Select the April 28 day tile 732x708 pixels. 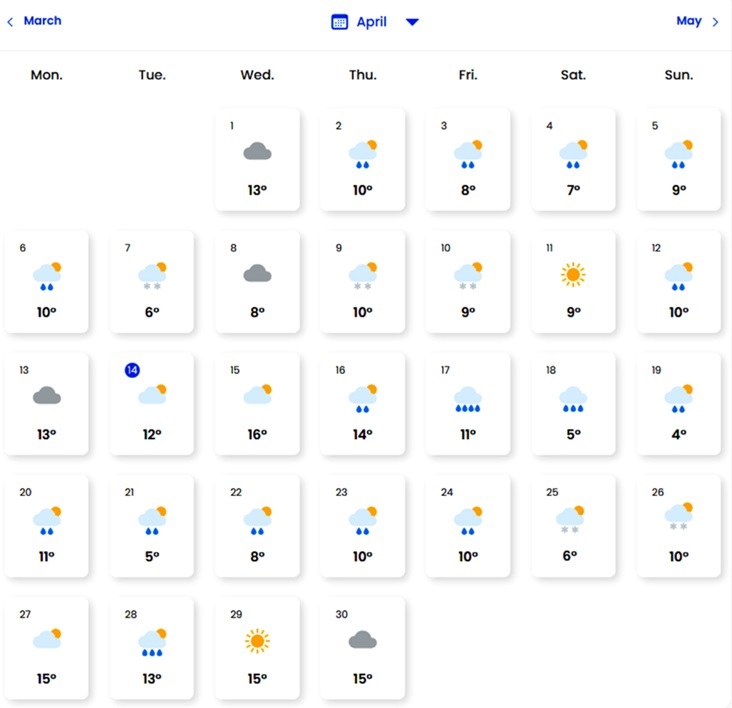coord(152,649)
